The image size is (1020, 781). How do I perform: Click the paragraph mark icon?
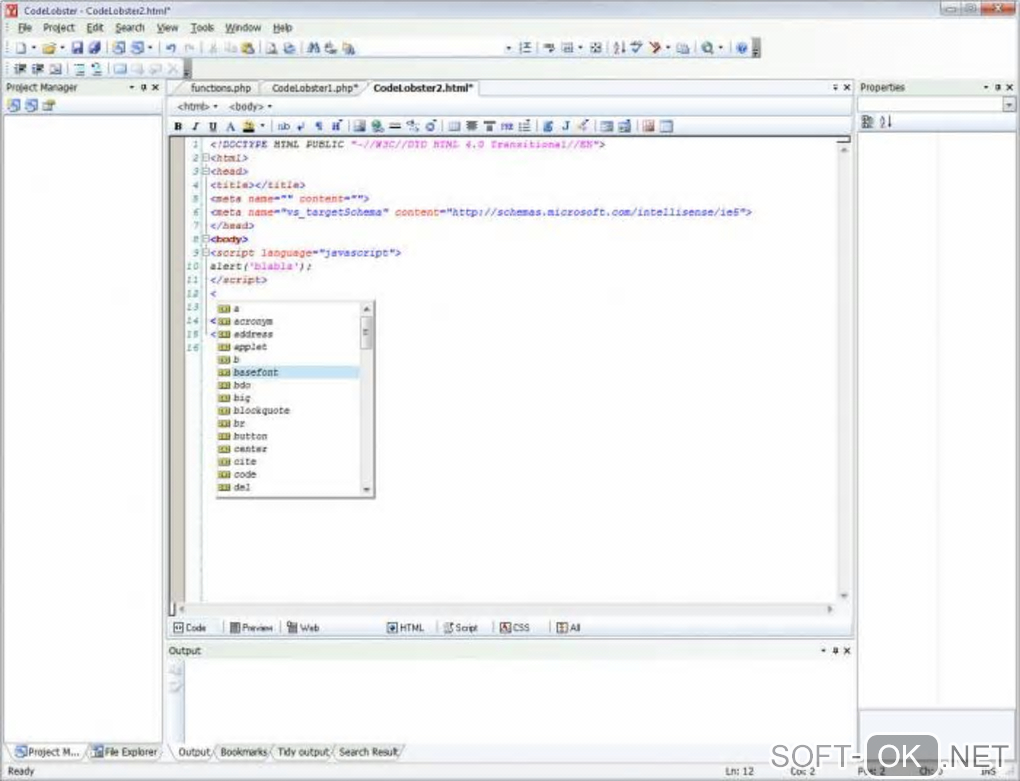tap(319, 126)
